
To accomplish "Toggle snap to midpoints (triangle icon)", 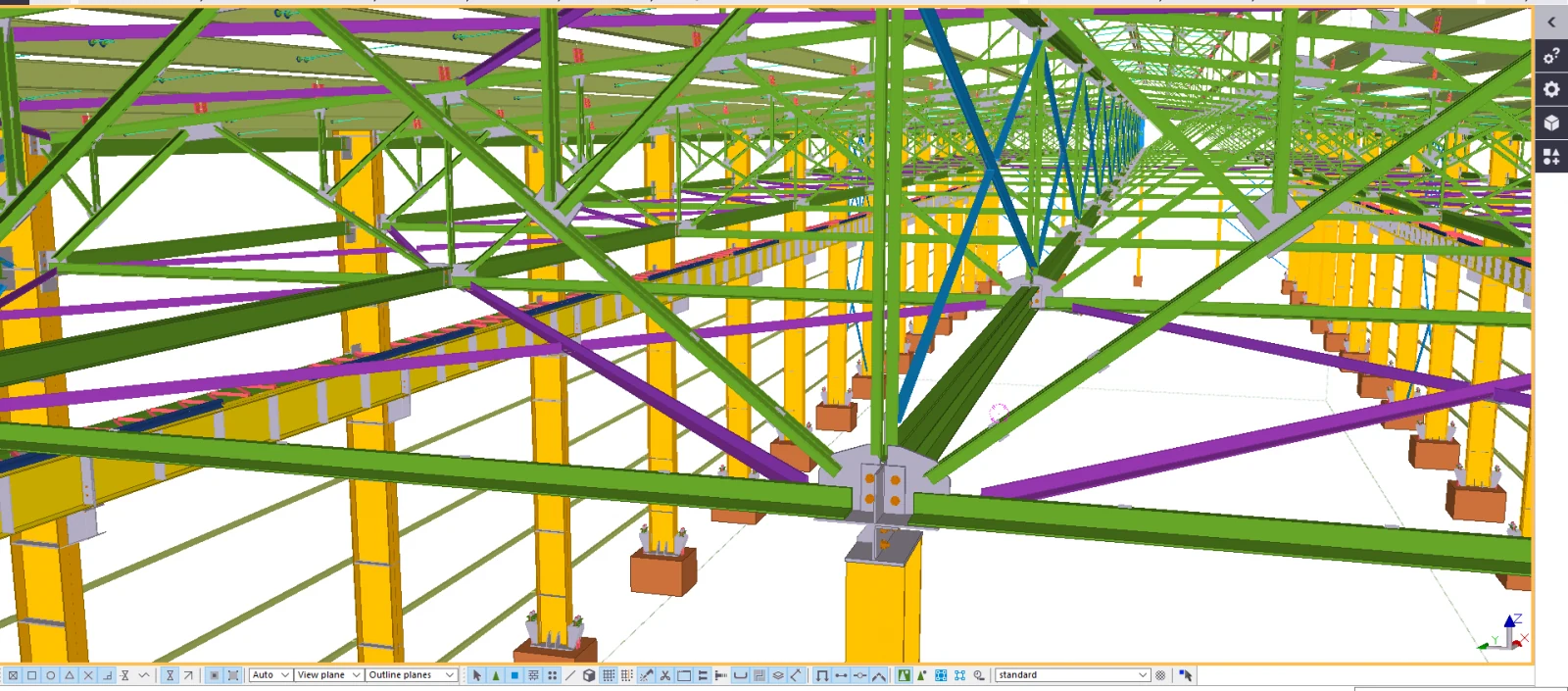I will (70, 675).
